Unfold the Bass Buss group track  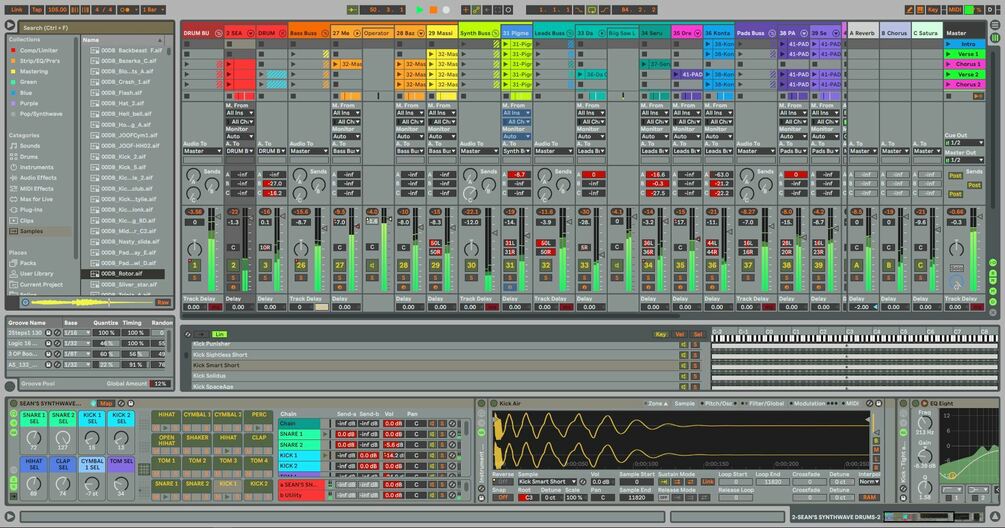coord(325,33)
